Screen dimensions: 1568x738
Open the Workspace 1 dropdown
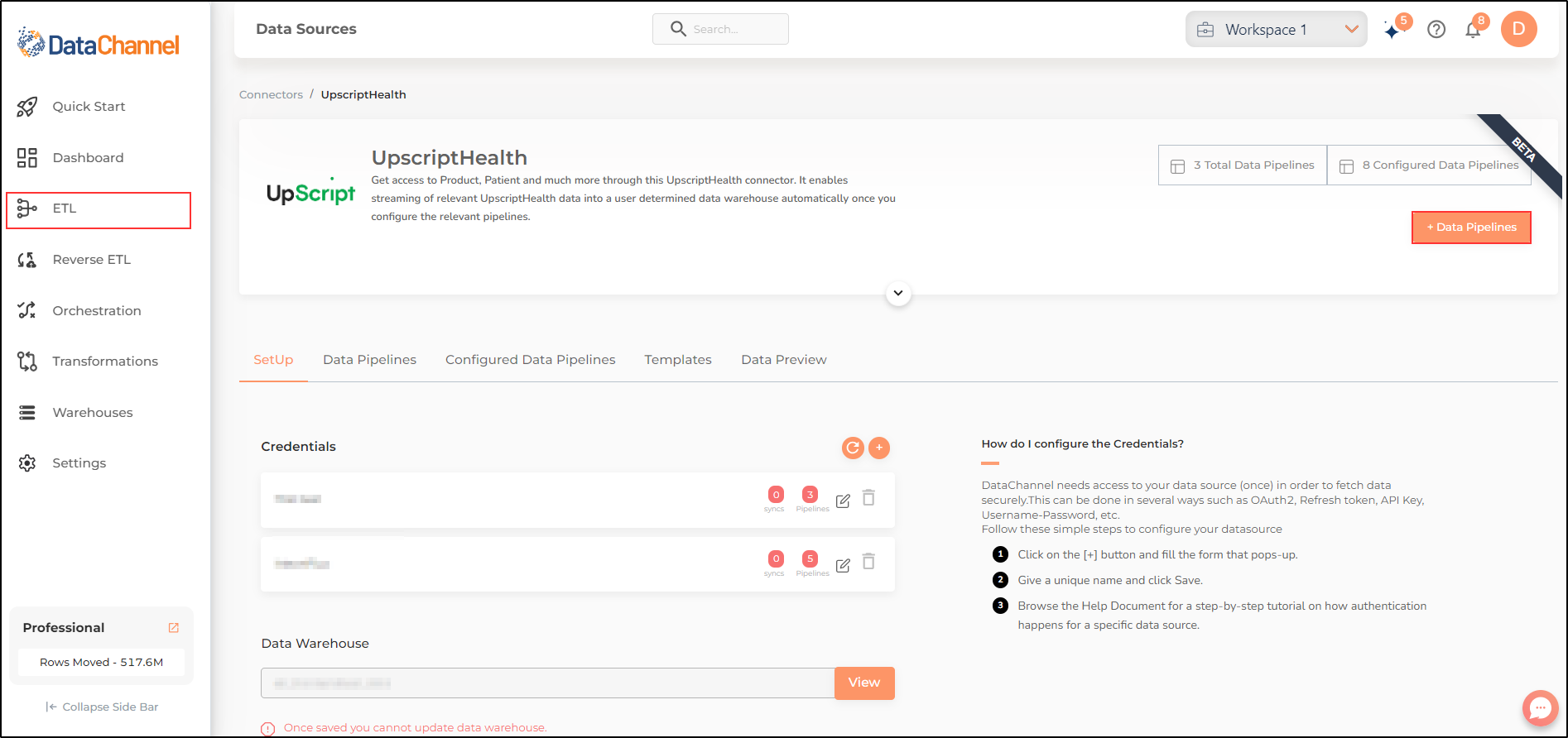[1276, 30]
